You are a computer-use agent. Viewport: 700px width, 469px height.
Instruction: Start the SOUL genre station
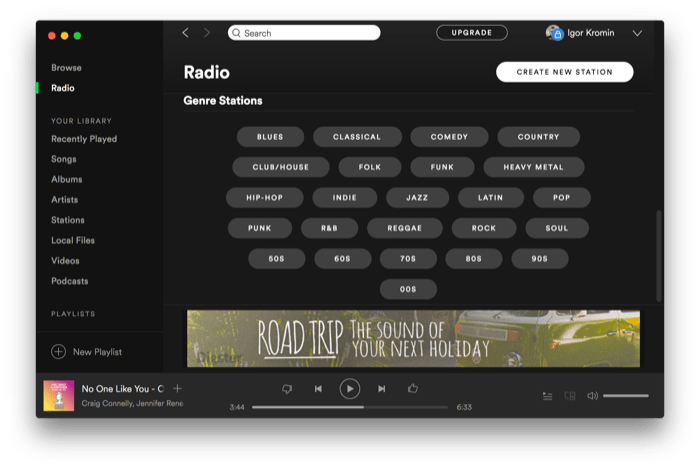click(557, 228)
